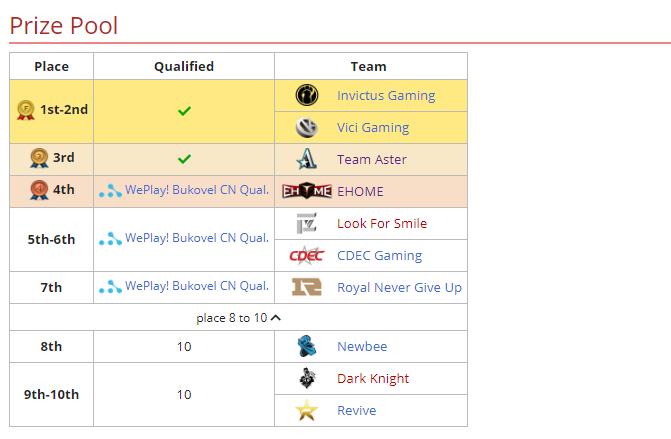Click the Qualified column header
Screen dimensions: 671x439
184,66
